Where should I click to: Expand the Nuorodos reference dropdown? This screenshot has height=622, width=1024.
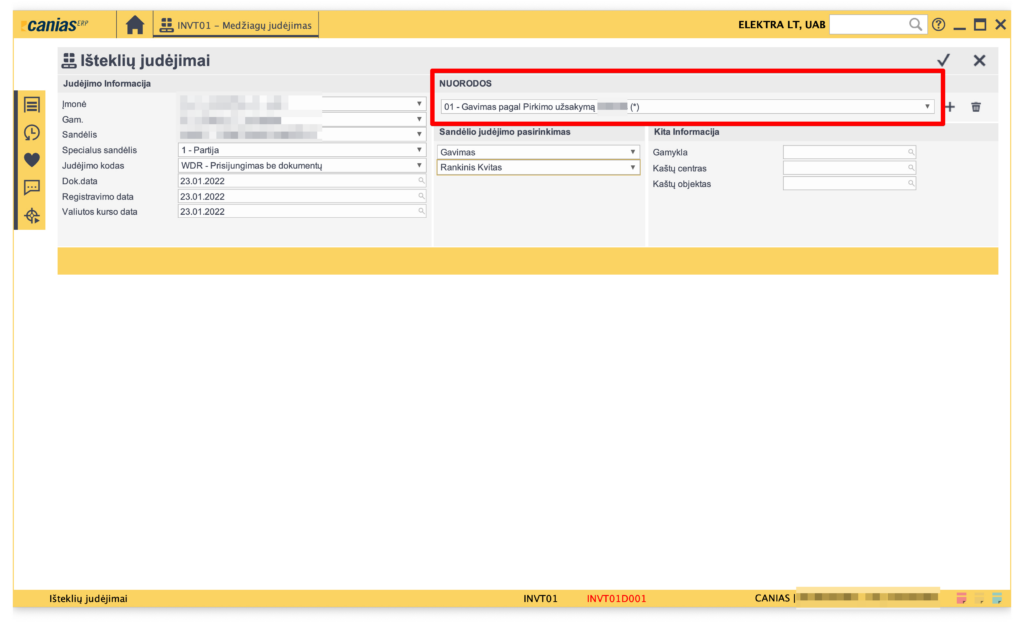tap(927, 106)
